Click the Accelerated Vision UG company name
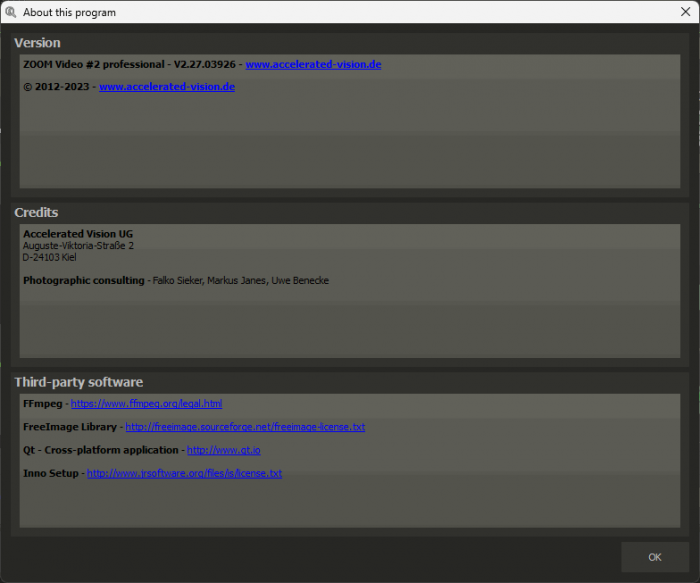 pyautogui.click(x=78, y=234)
